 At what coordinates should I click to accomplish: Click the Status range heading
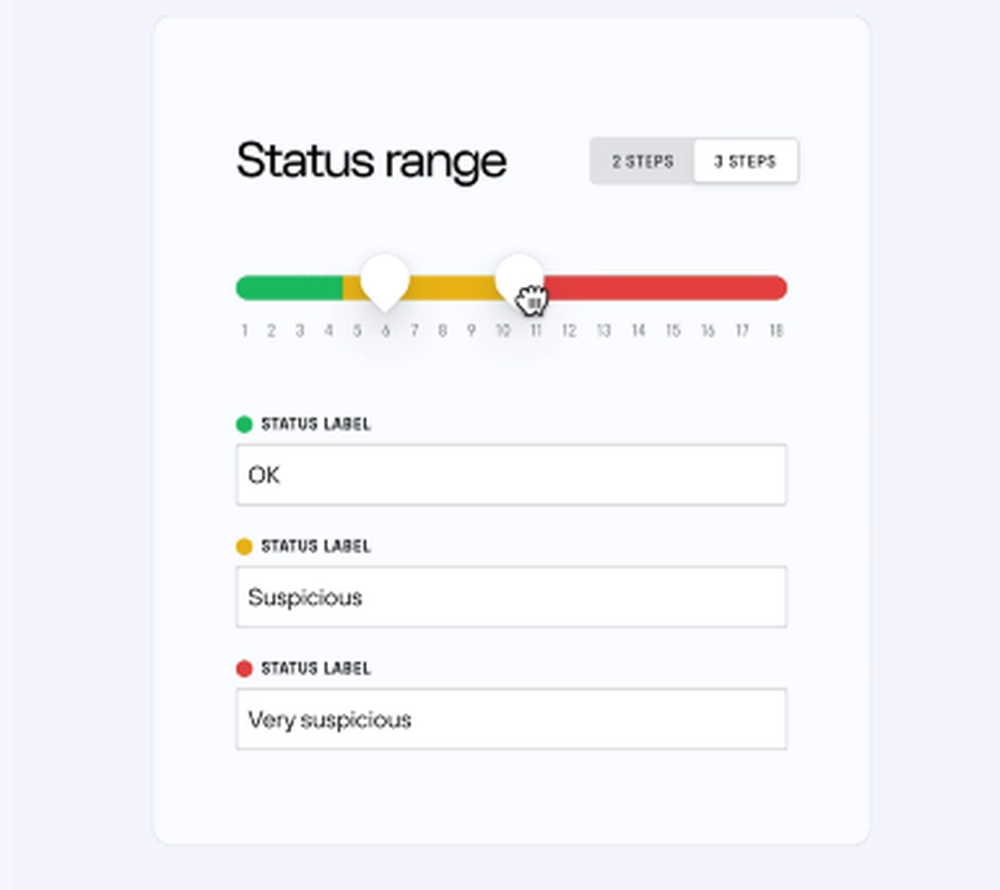click(371, 161)
